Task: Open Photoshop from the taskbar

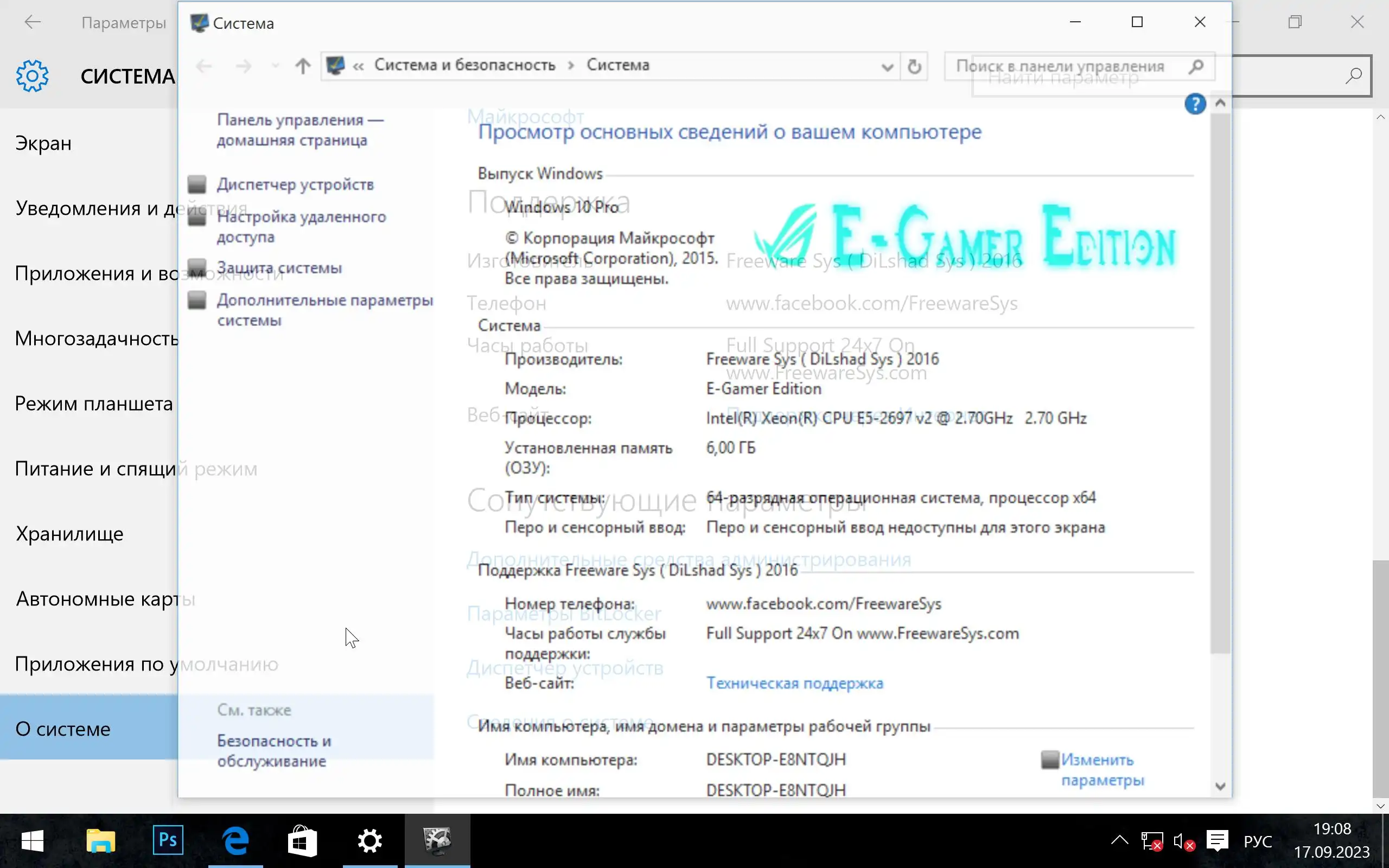Action: tap(168, 840)
